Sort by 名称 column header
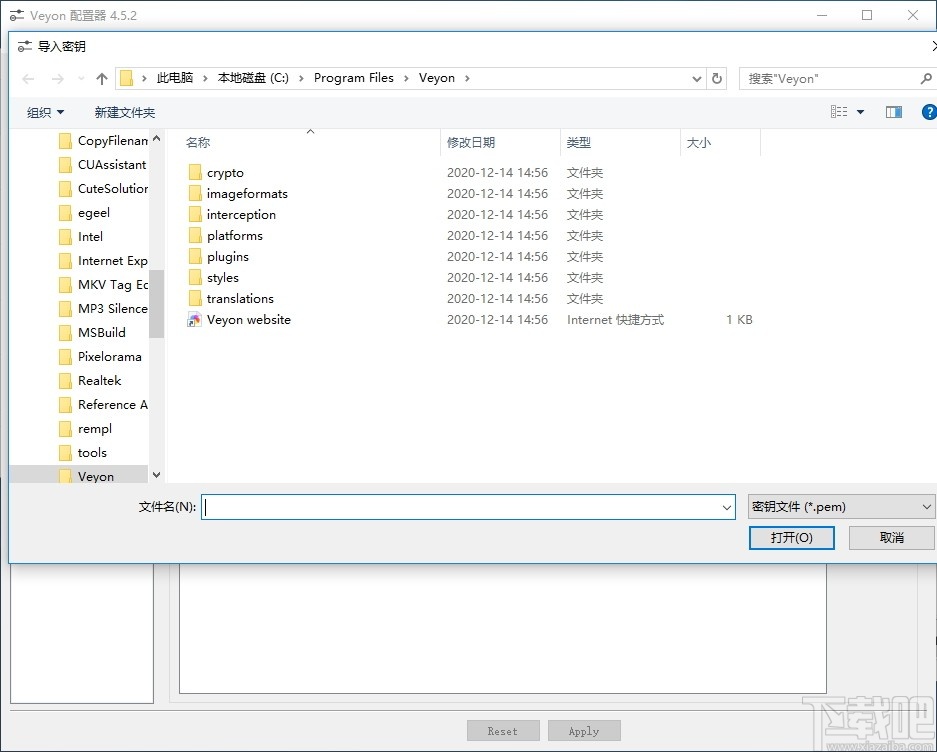 tap(198, 142)
